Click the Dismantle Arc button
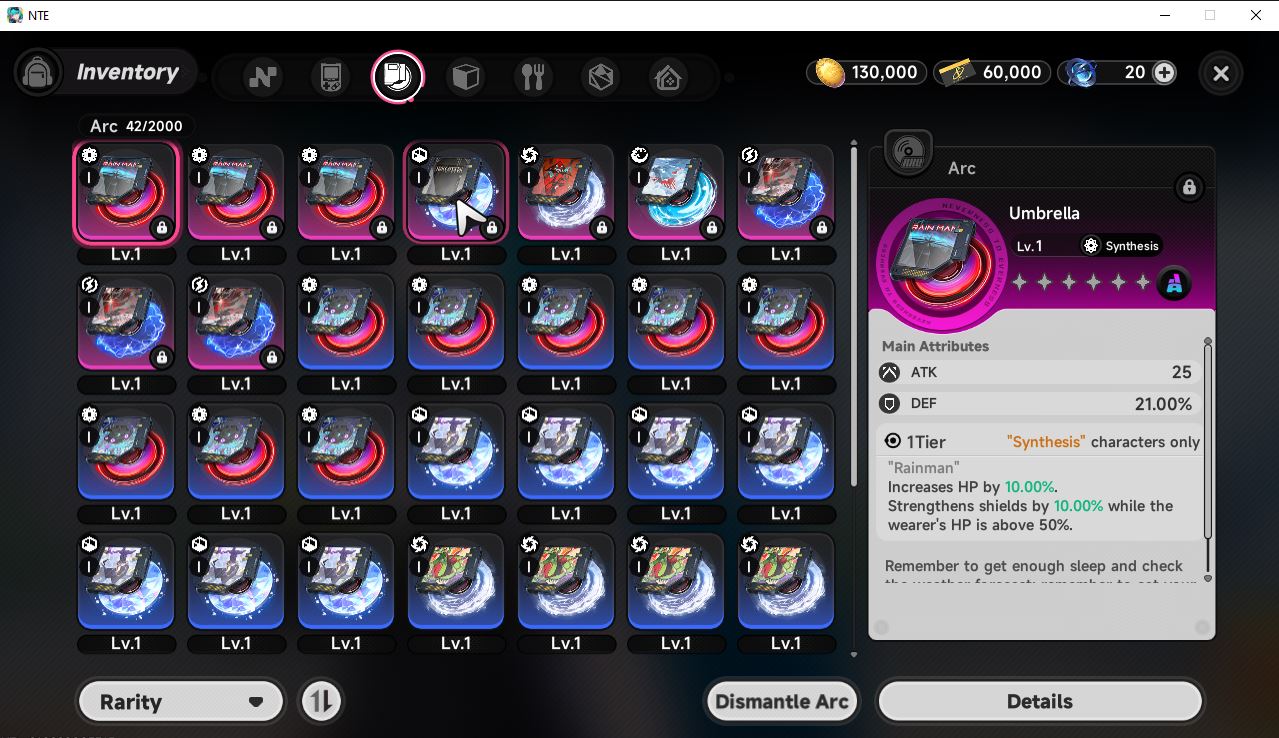Viewport: 1279px width, 738px height. click(782, 701)
